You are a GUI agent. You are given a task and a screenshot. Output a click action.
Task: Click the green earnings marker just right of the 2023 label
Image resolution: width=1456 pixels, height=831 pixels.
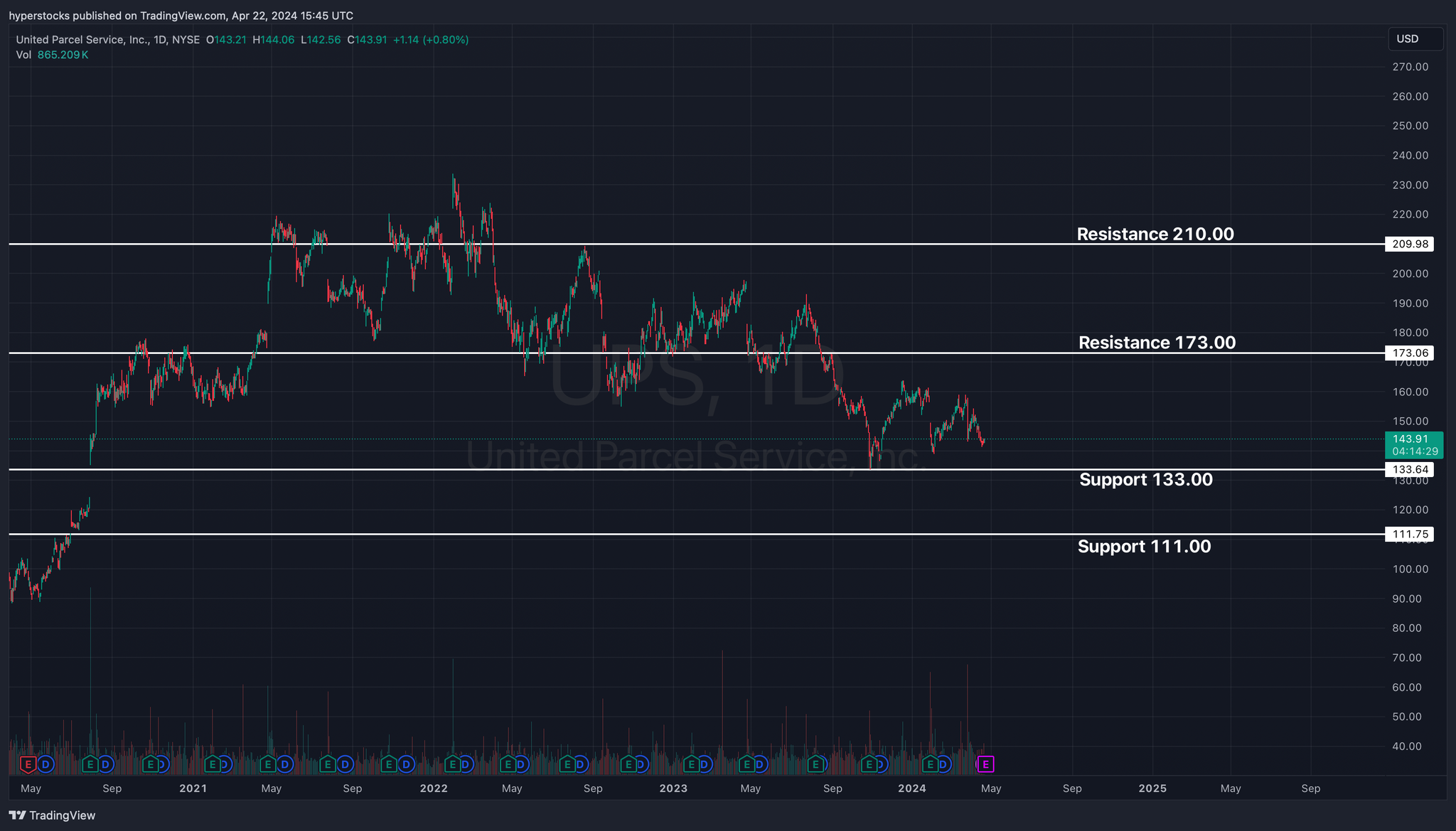click(x=690, y=765)
